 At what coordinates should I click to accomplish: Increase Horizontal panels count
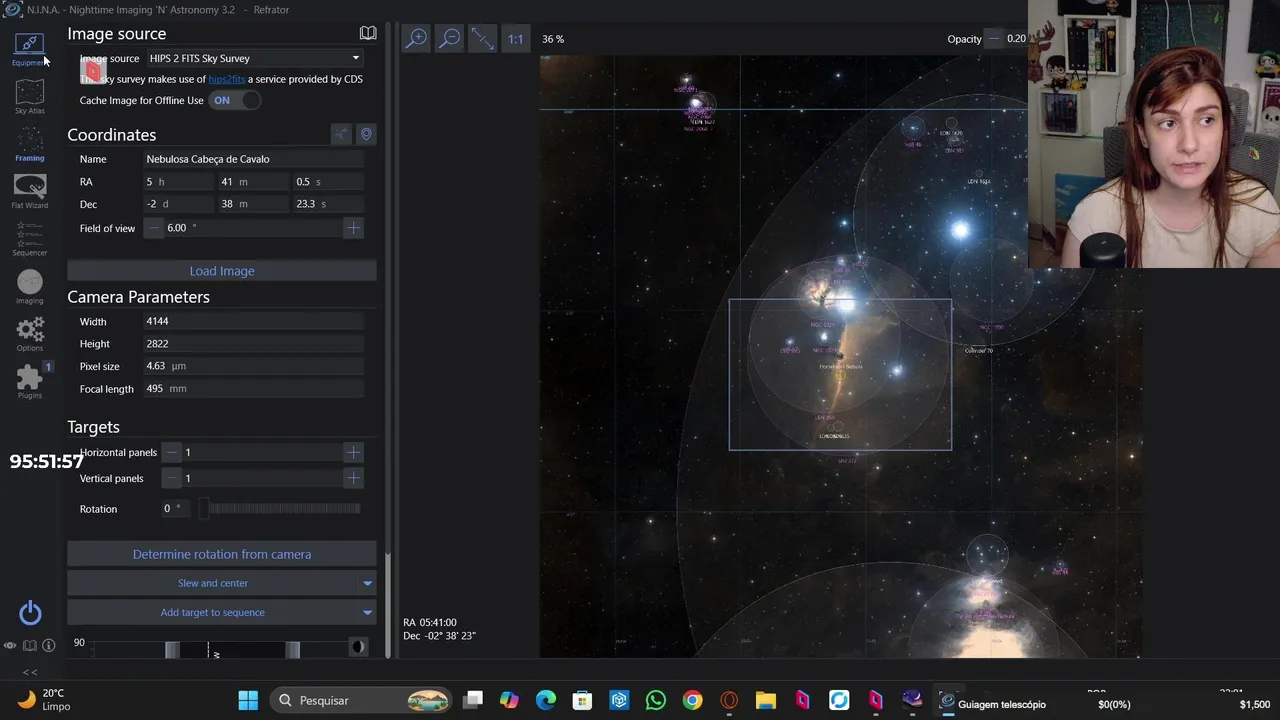tap(353, 452)
